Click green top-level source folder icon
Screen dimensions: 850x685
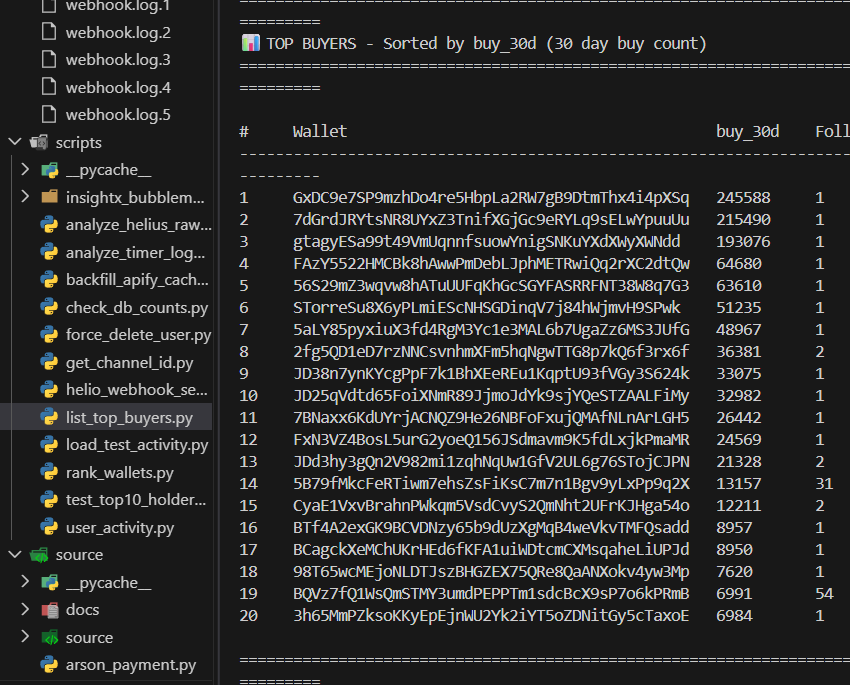(x=39, y=555)
